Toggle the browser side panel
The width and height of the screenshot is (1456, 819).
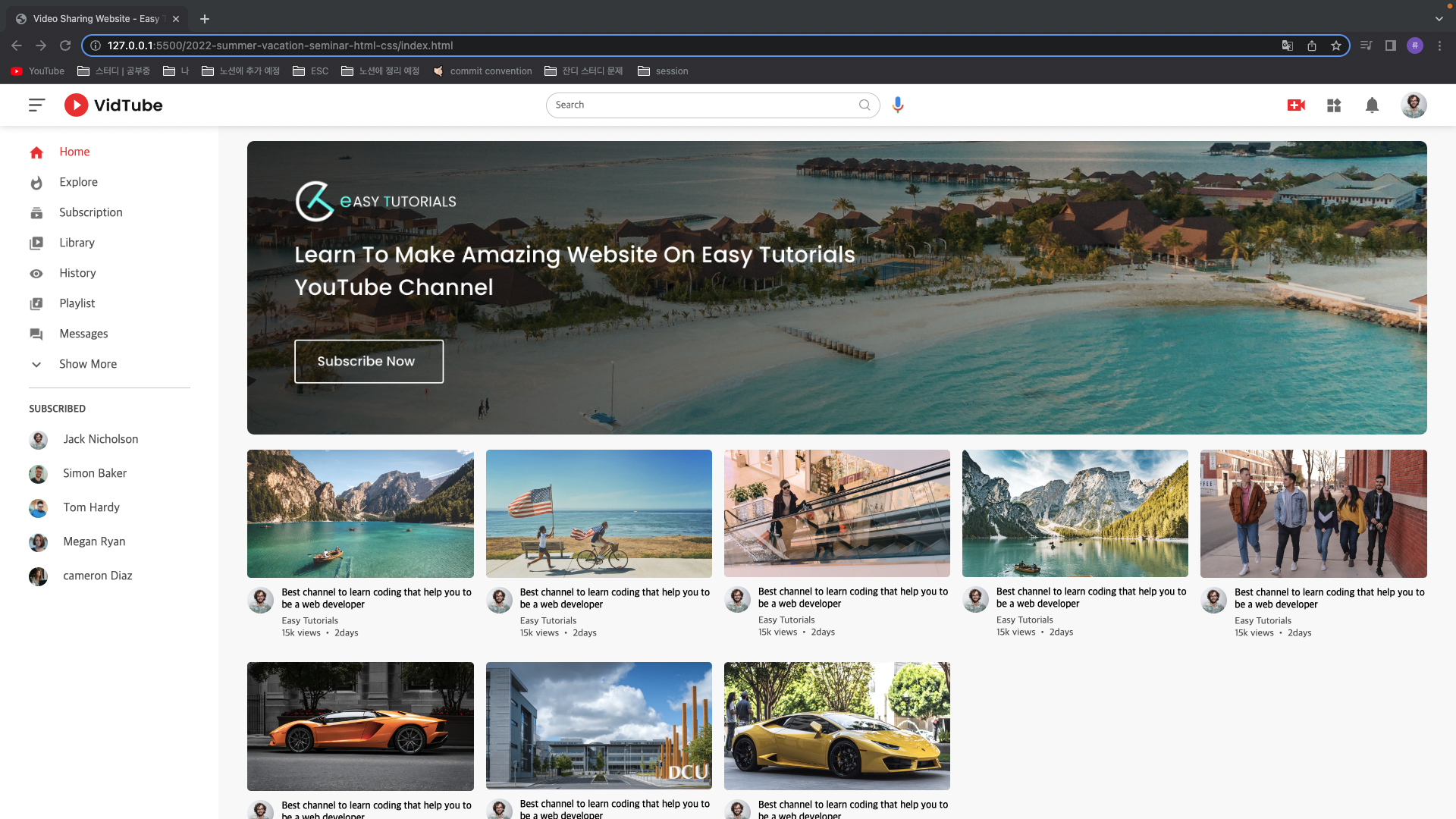1391,45
